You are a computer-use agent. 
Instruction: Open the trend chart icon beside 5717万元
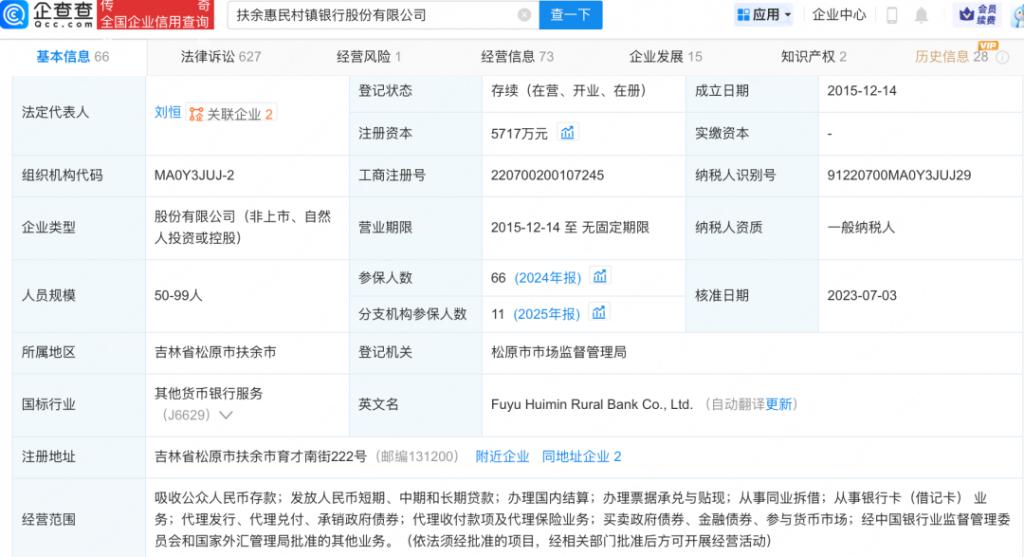tap(567, 132)
